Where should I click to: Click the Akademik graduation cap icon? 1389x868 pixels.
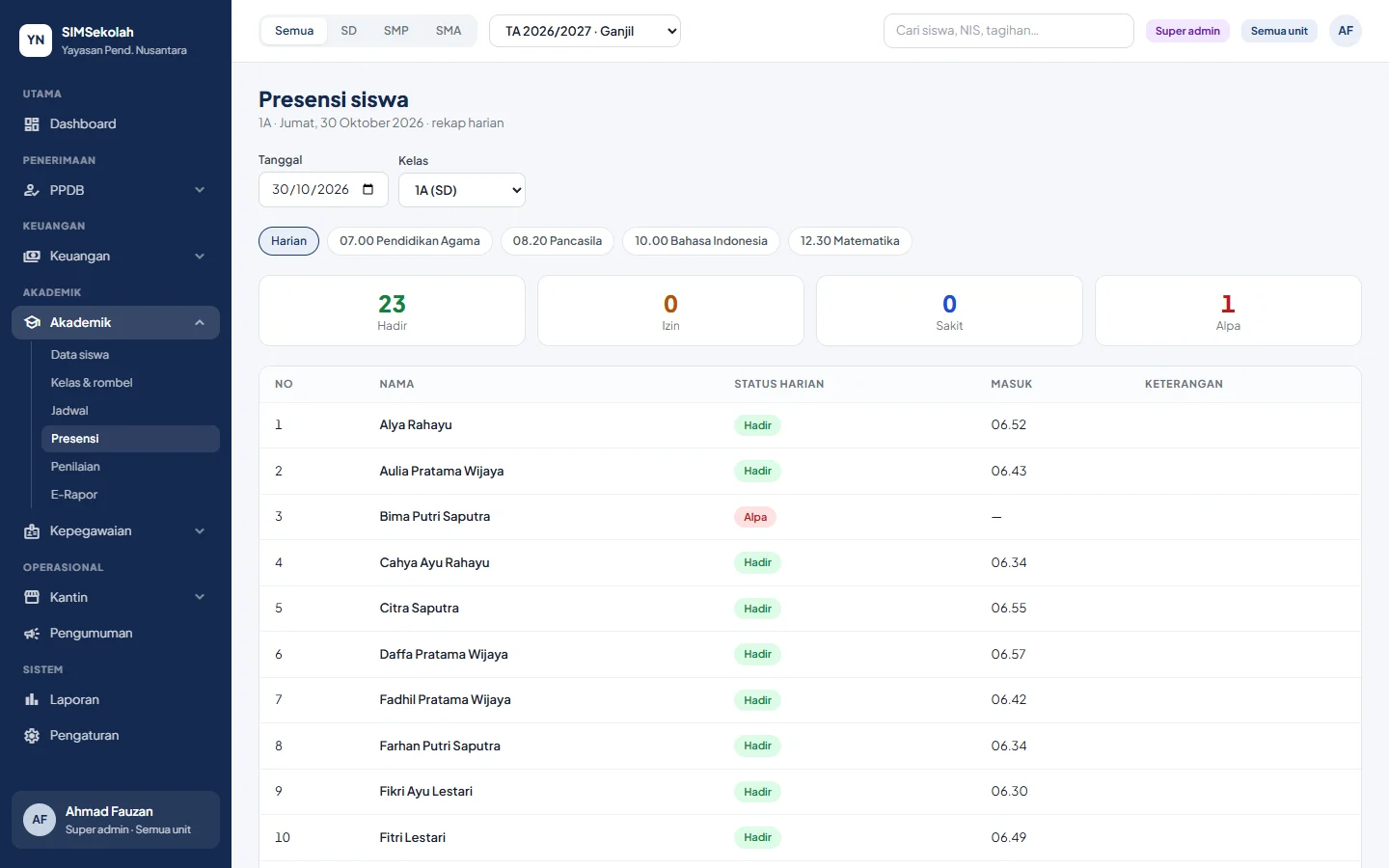[32, 323]
